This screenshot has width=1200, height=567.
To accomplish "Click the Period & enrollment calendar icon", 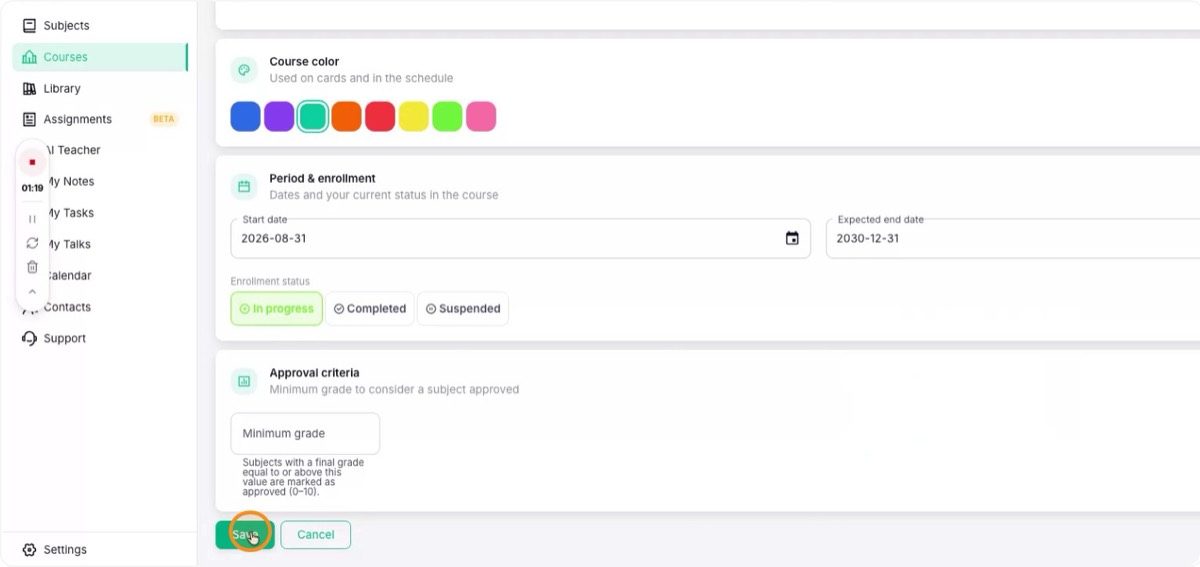I will coord(244,186).
